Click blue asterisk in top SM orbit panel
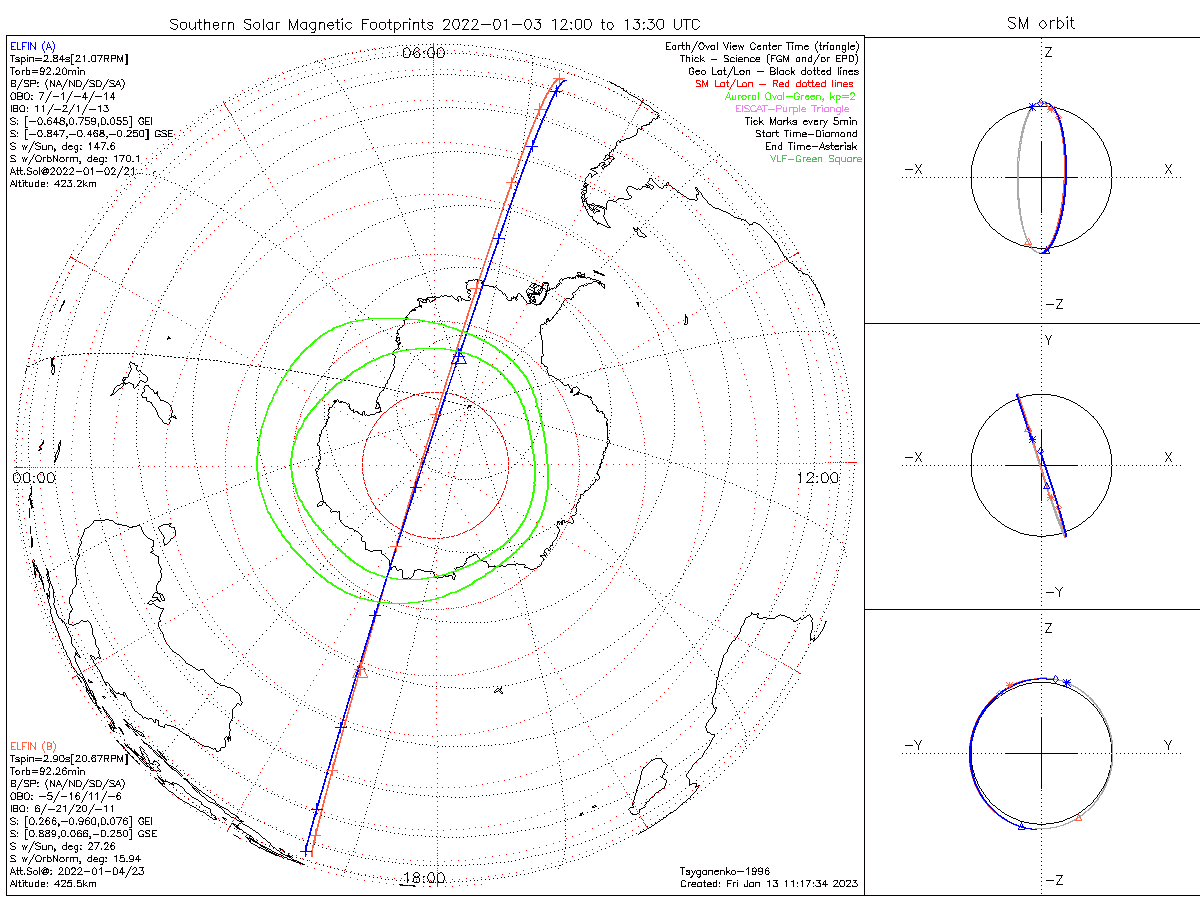Image resolution: width=1200 pixels, height=900 pixels. [1031, 106]
